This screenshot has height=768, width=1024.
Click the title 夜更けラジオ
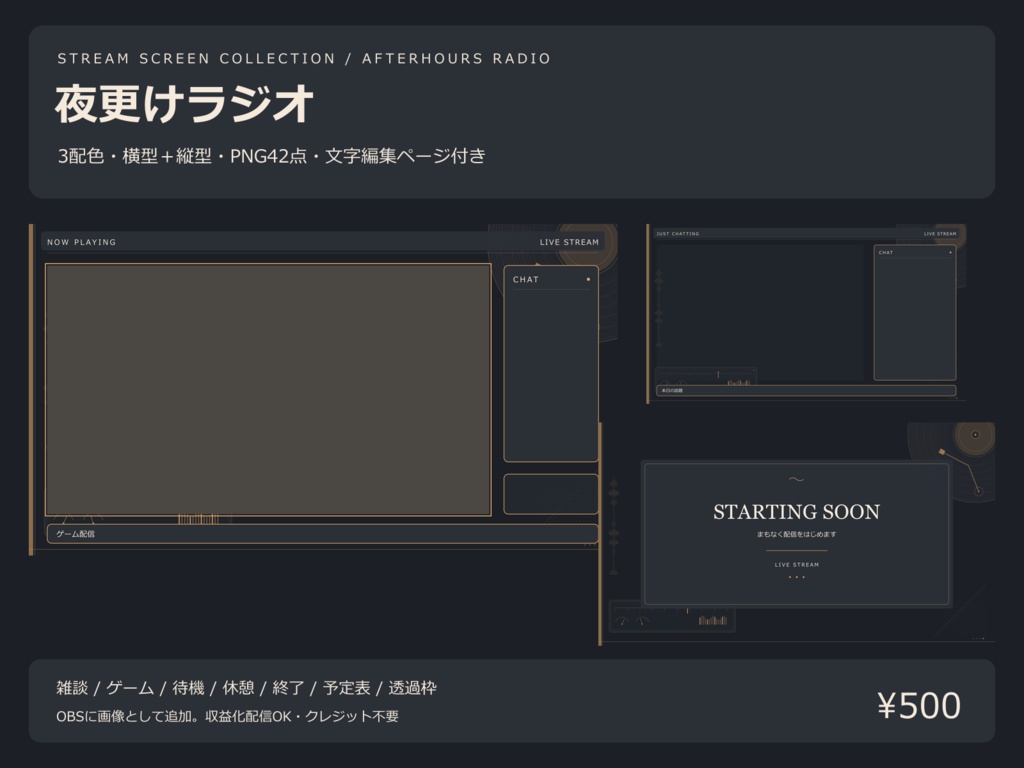pyautogui.click(x=184, y=104)
